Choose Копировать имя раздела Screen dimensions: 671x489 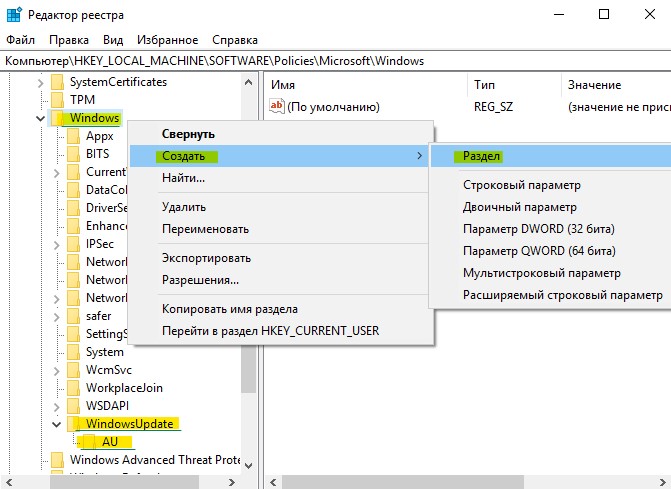coord(281,308)
